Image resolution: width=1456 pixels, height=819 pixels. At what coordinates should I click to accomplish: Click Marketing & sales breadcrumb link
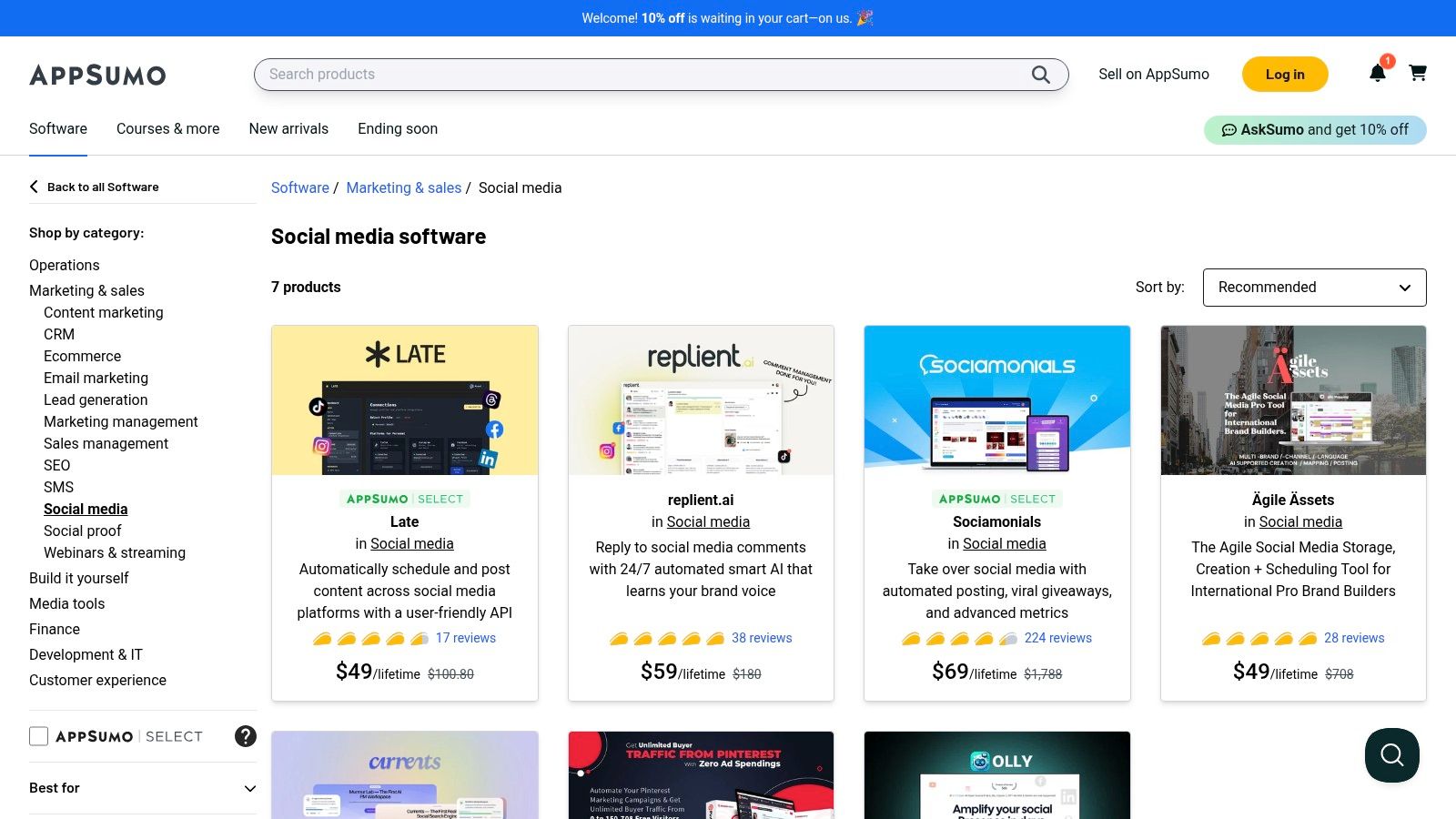tap(404, 187)
